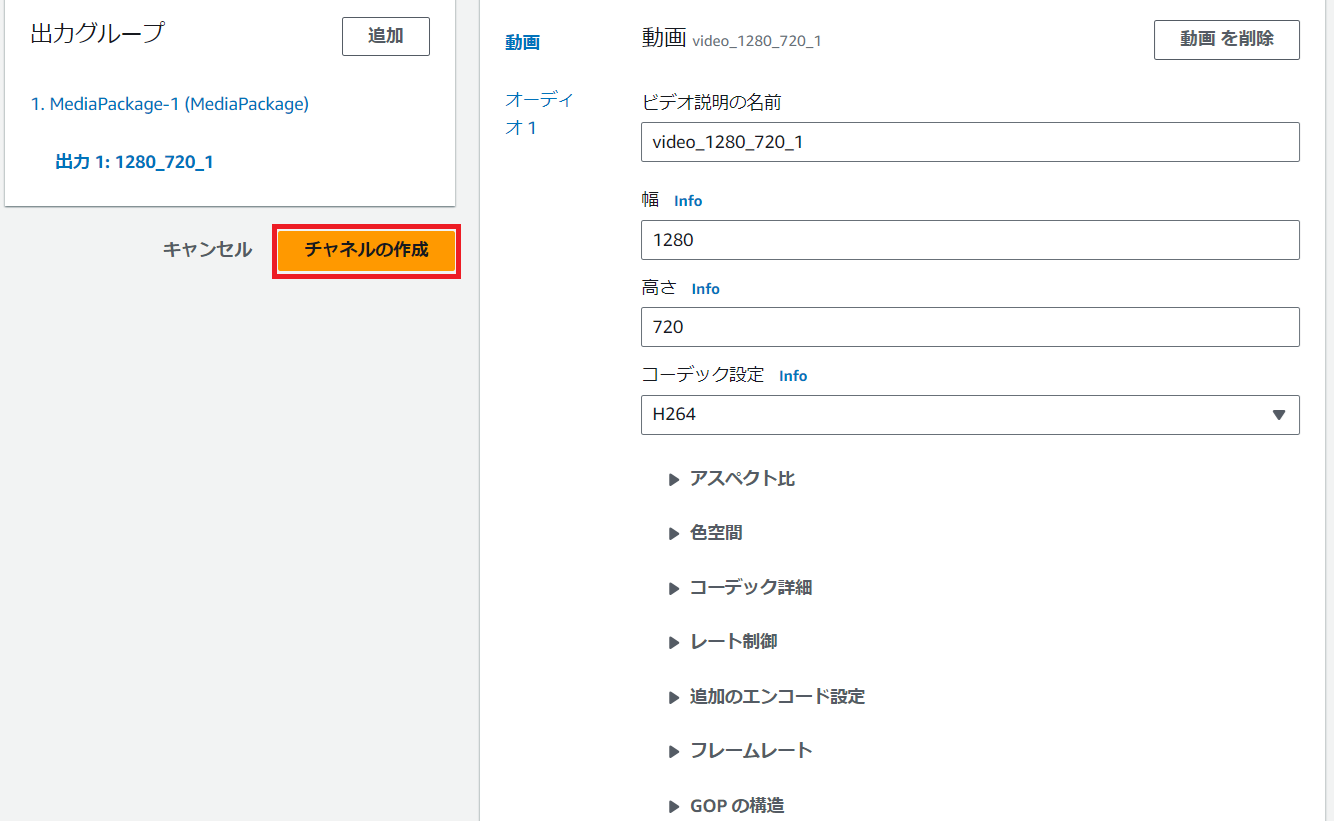This screenshot has height=821, width=1334.
Task: Select 出力 1: 1280_720_1
Action: point(134,162)
